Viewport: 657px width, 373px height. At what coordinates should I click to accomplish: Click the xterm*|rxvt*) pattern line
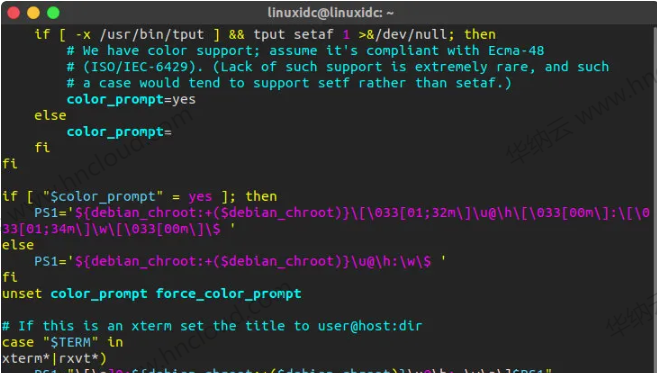coord(54,359)
